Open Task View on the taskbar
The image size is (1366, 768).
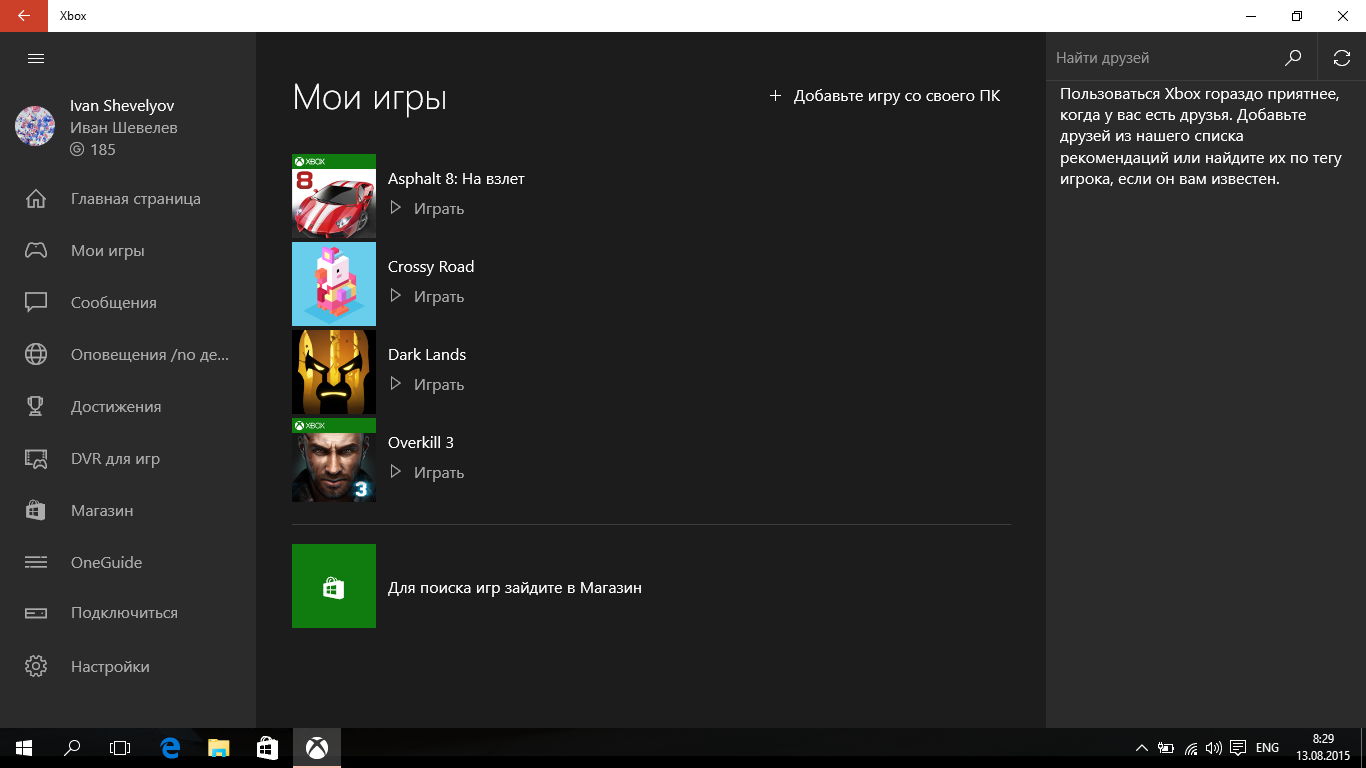(120, 748)
